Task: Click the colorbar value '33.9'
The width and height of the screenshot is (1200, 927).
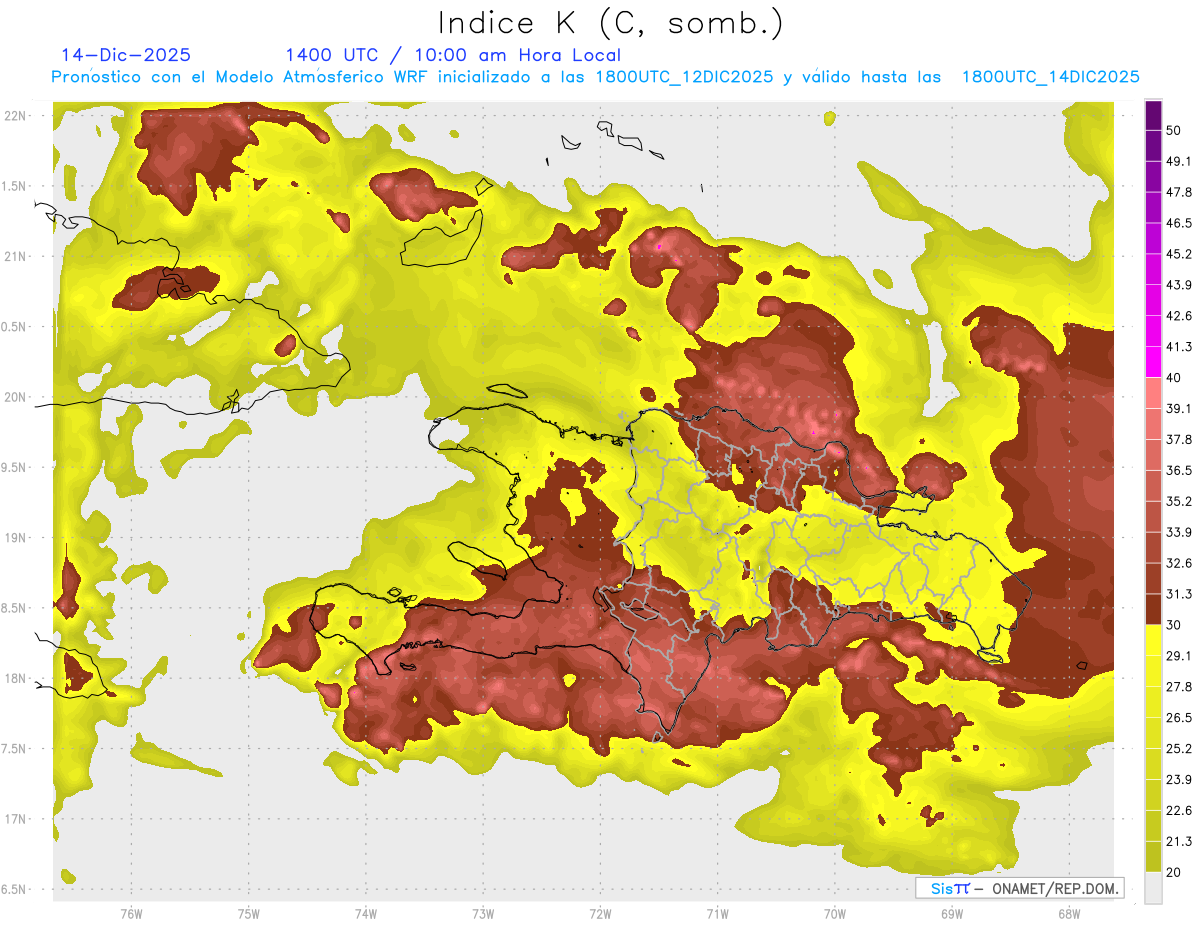Action: [1178, 532]
